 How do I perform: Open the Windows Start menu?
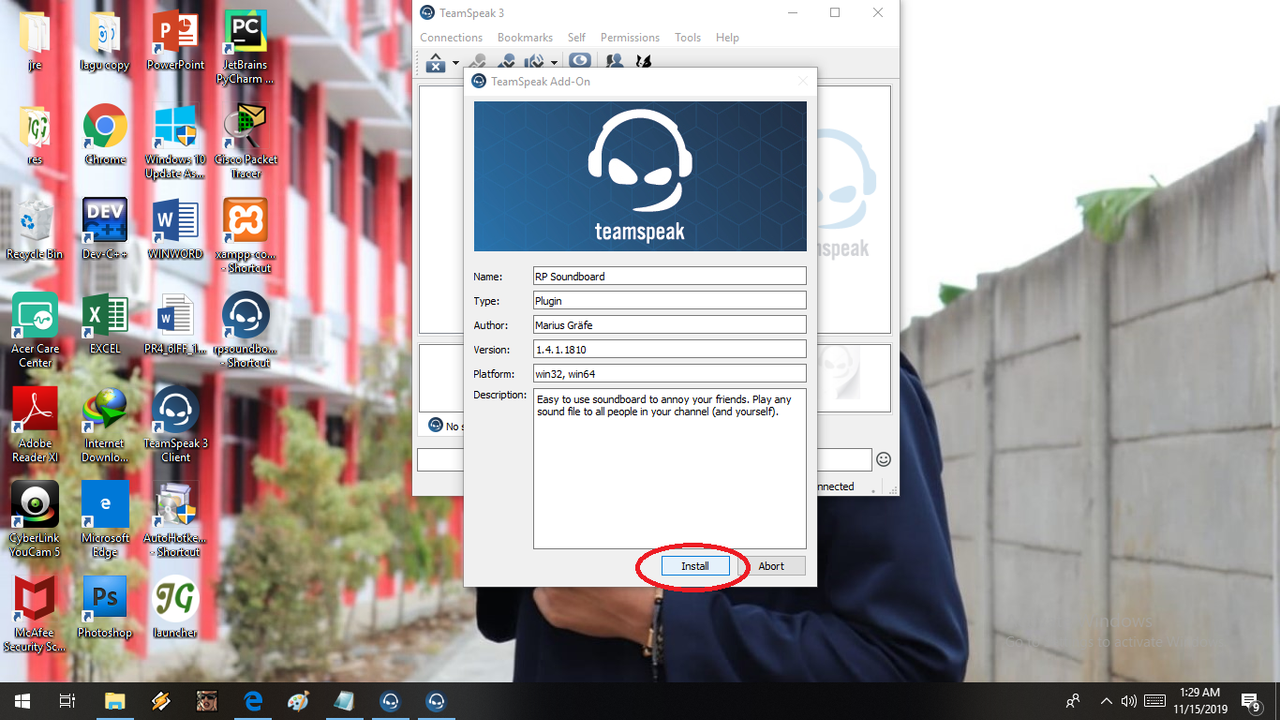(22, 701)
